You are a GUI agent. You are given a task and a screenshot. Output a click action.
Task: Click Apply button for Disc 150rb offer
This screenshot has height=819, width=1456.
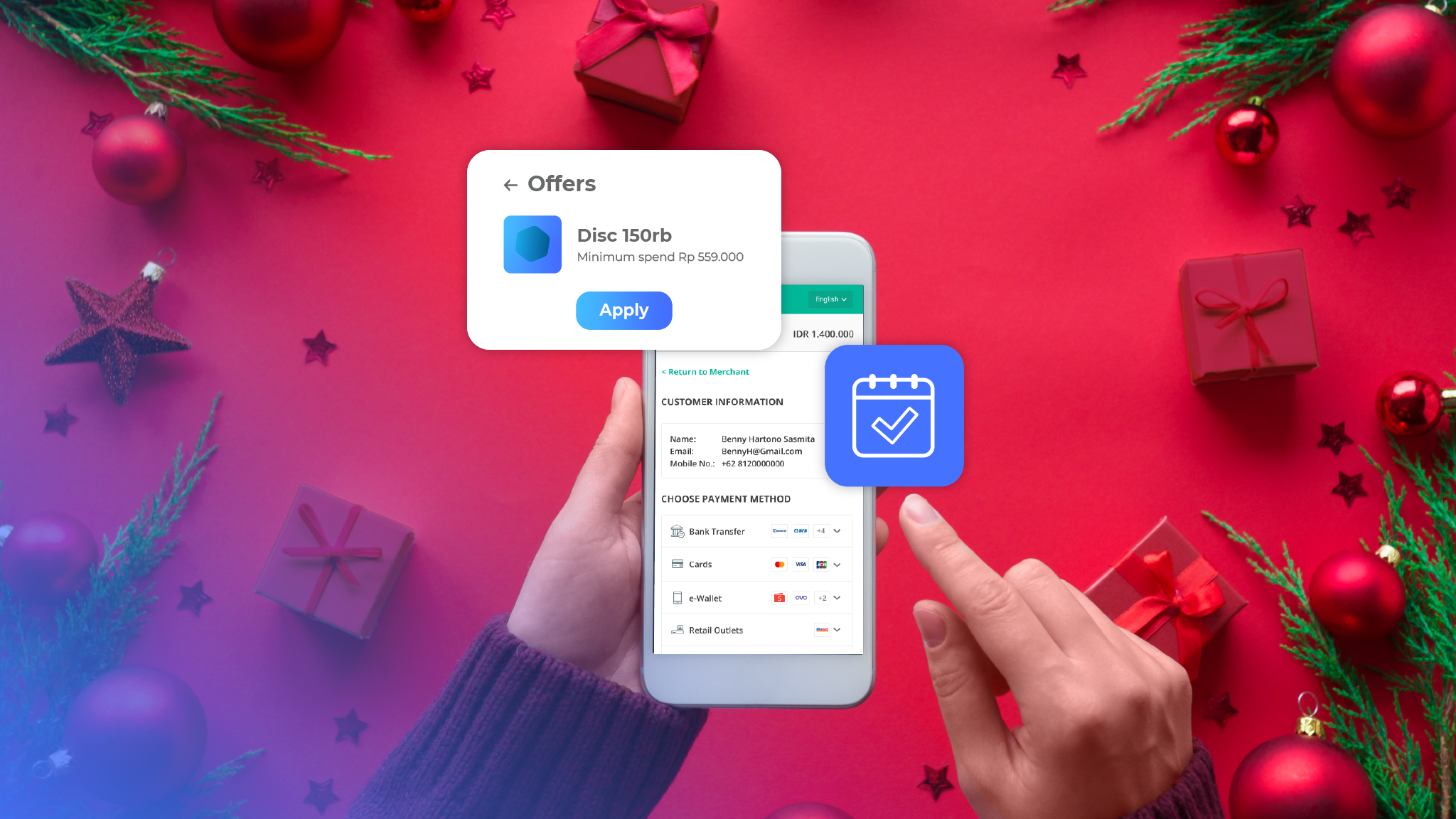tap(623, 310)
